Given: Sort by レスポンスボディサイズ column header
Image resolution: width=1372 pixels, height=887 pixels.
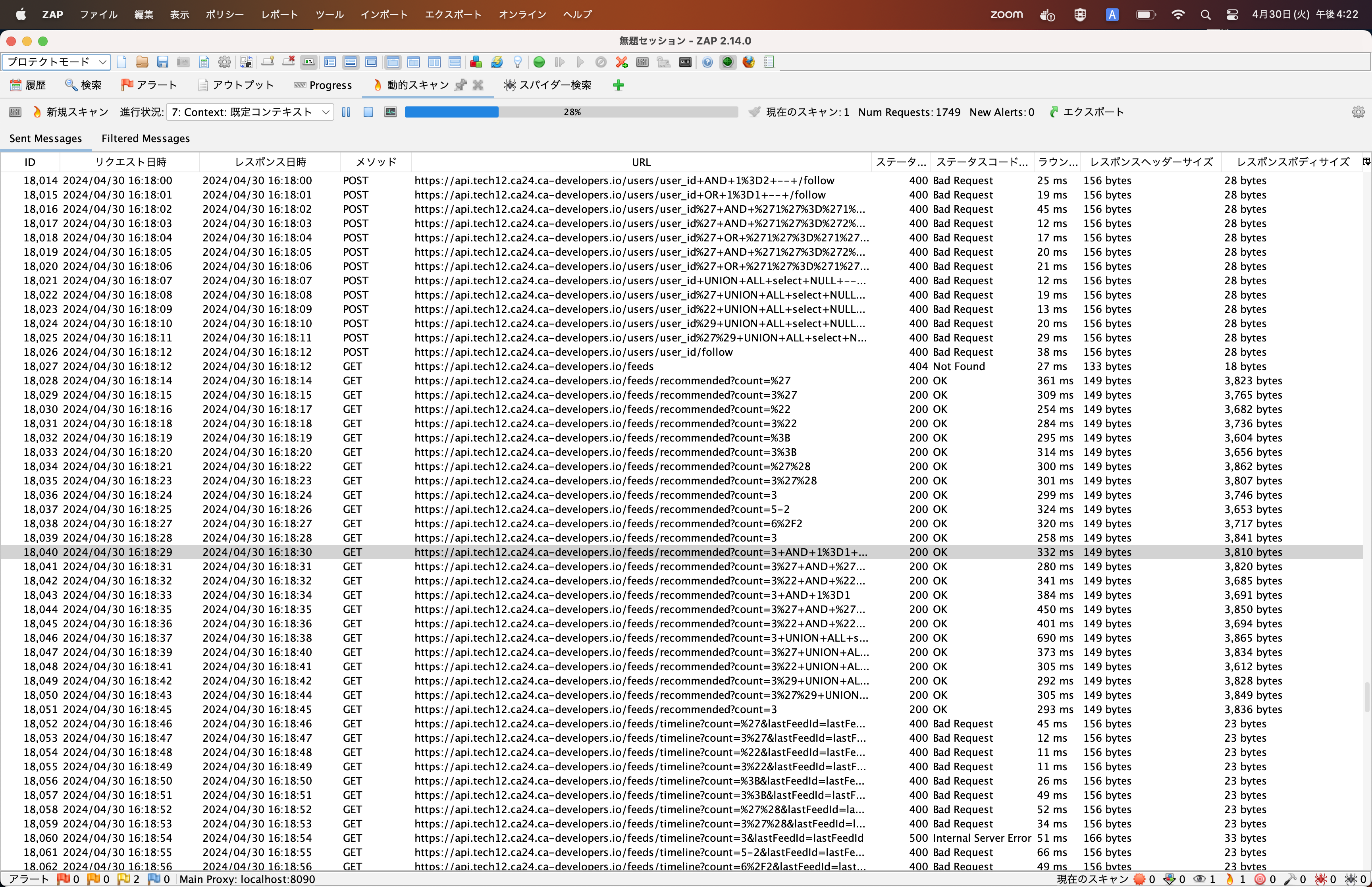Looking at the screenshot, I should [x=1292, y=162].
